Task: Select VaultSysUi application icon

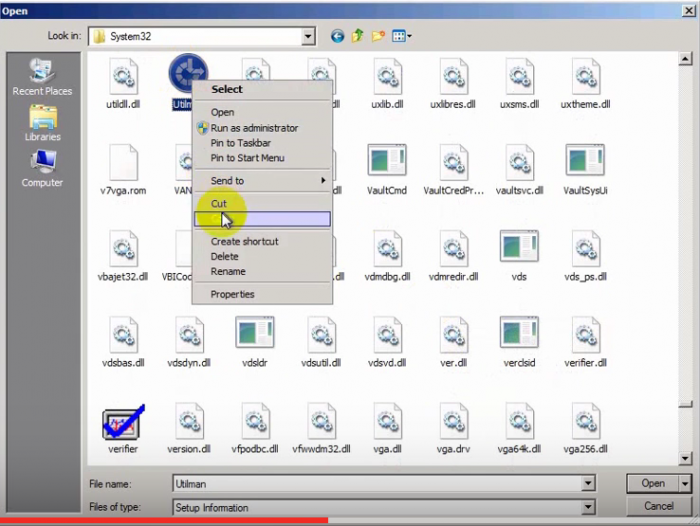Action: (x=585, y=159)
